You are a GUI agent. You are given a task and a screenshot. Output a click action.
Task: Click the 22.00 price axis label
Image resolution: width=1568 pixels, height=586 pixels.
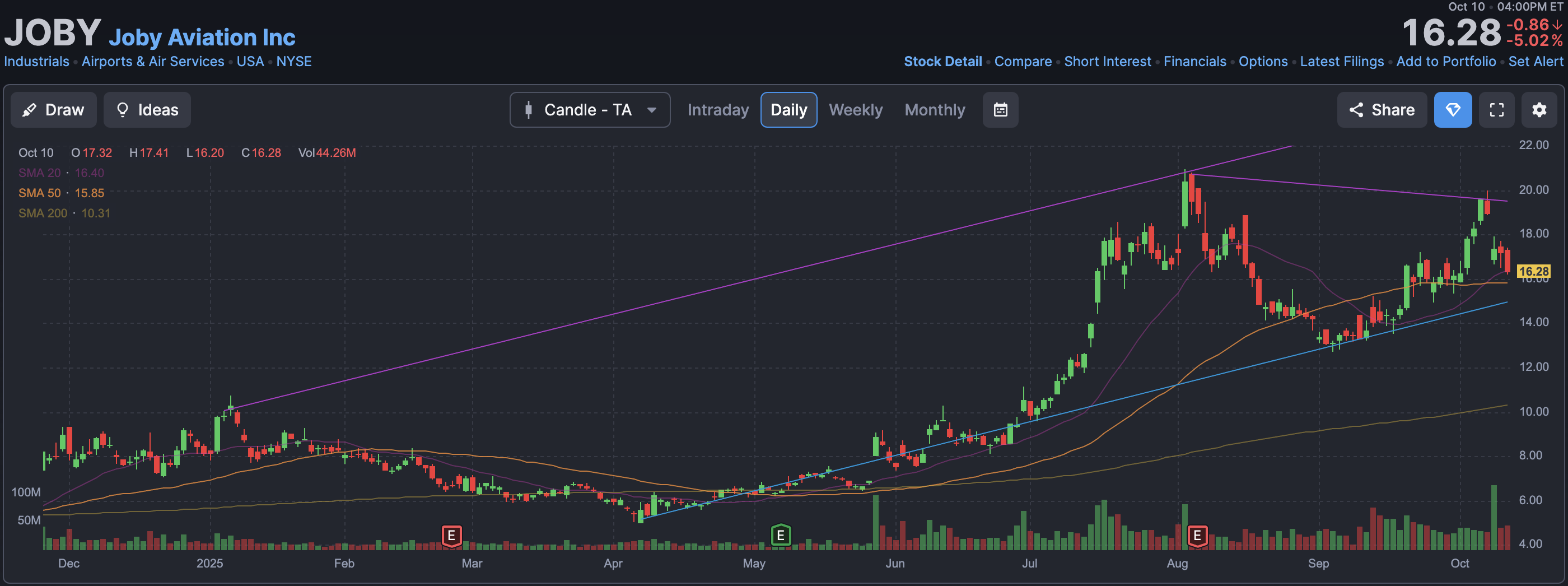[x=1533, y=145]
